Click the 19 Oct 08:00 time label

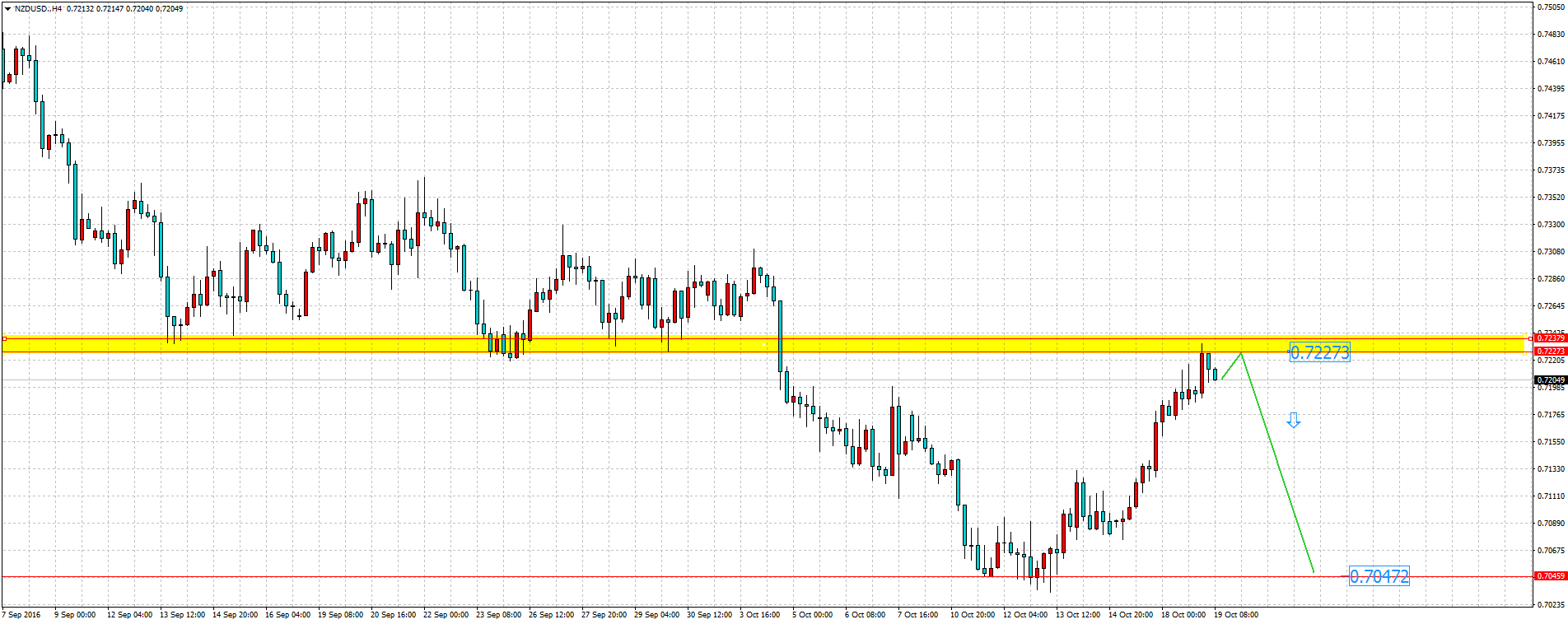click(x=1235, y=615)
